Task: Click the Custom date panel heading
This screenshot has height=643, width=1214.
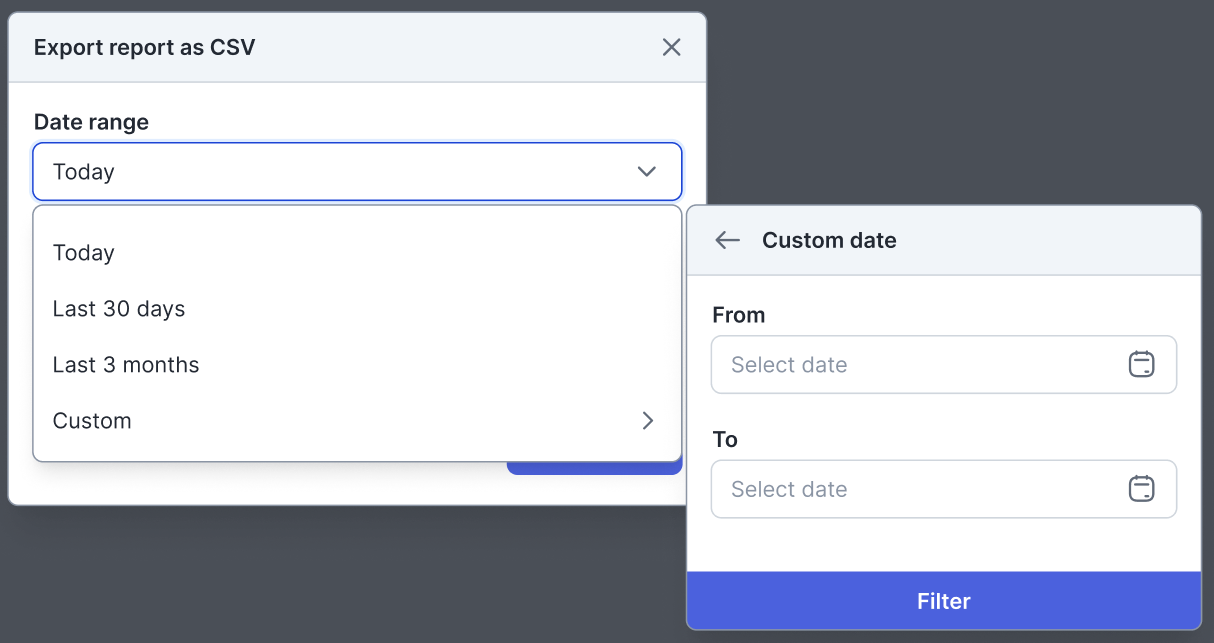Action: (829, 240)
